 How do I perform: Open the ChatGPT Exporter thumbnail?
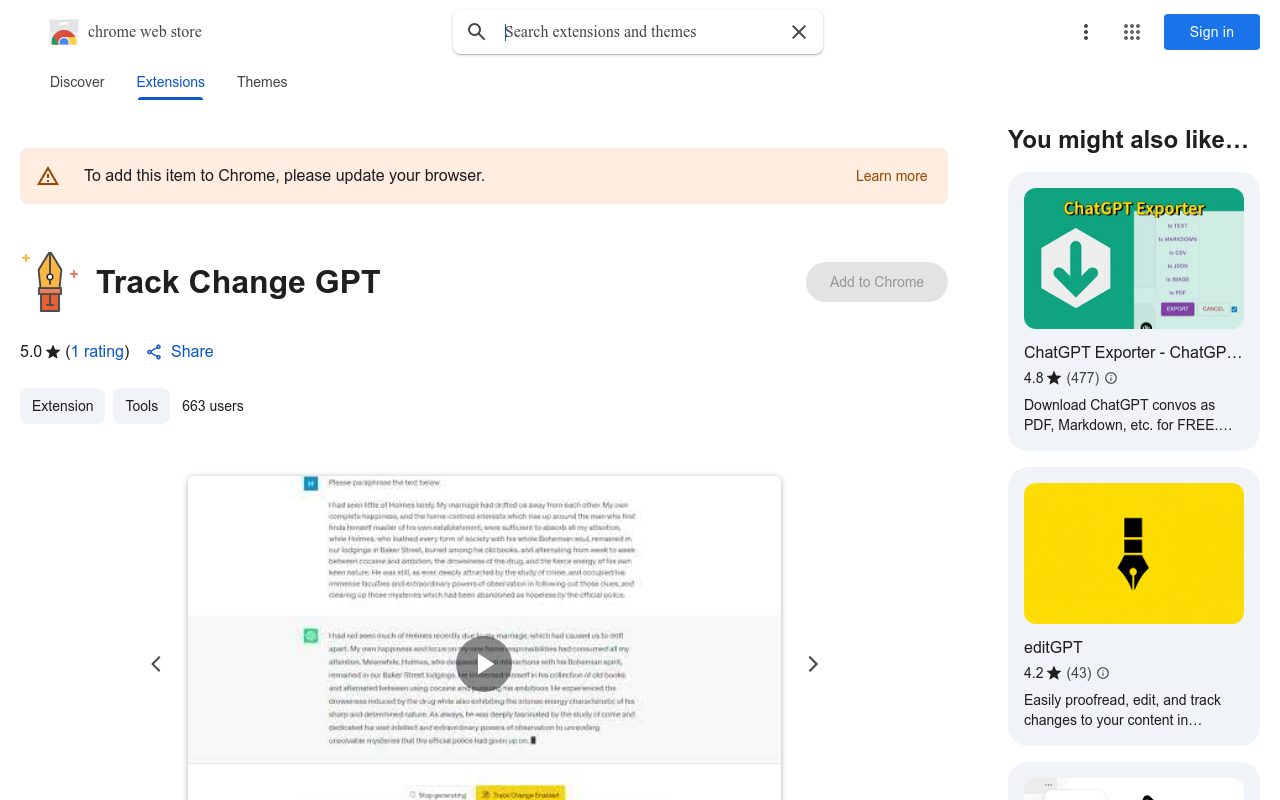pyautogui.click(x=1134, y=259)
